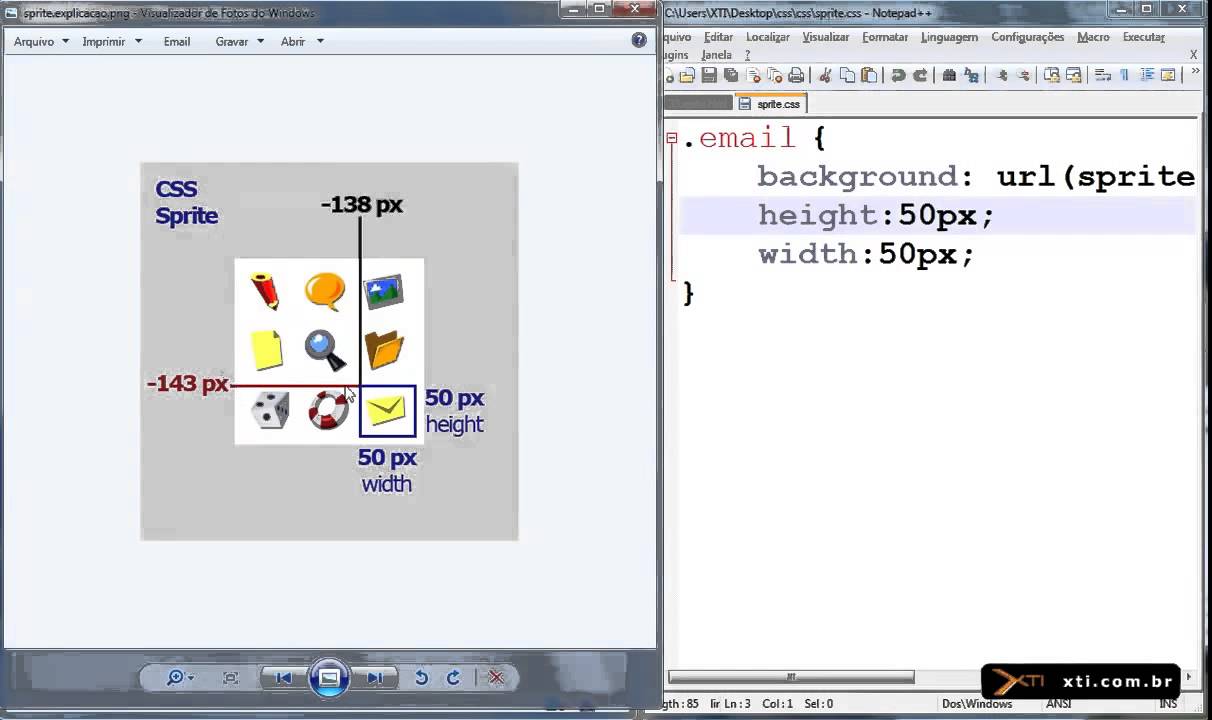Print the document from Notepad++ toolbar
Screen dimensions: 1212x720
click(x=796, y=75)
